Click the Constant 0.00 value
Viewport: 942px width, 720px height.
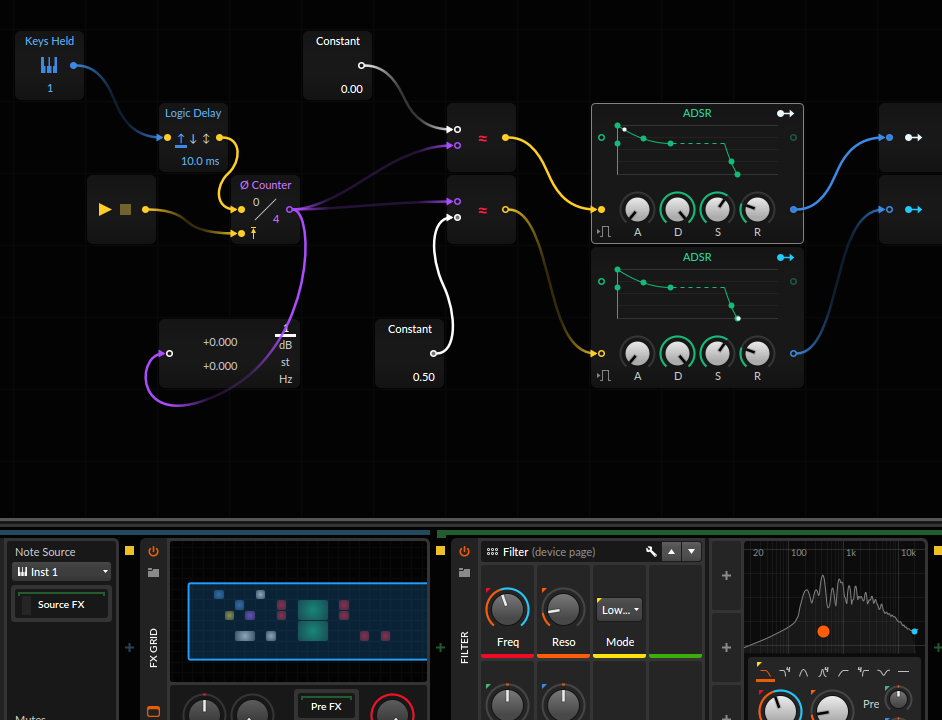(x=351, y=89)
